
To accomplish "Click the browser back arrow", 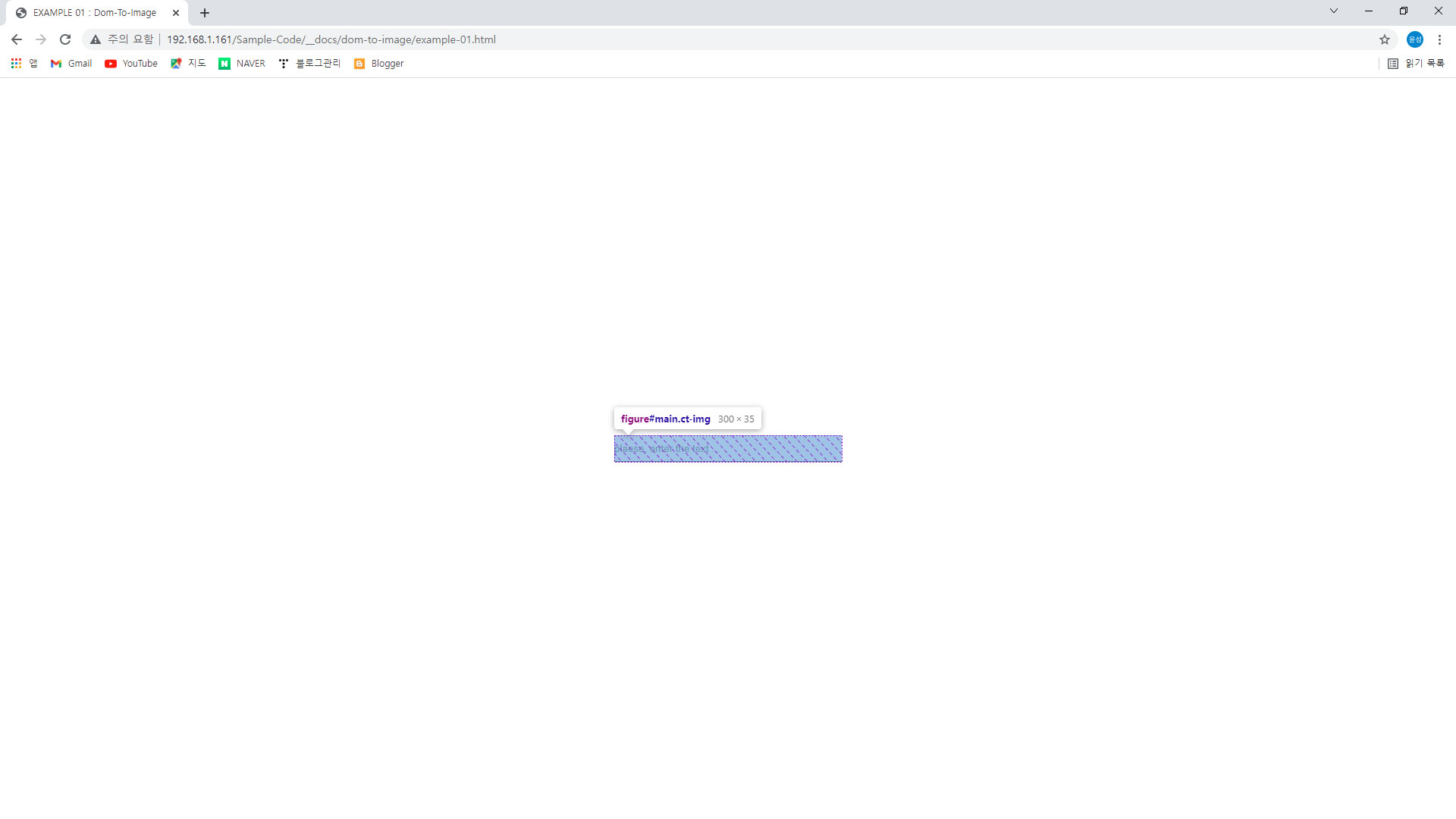I will tap(17, 39).
